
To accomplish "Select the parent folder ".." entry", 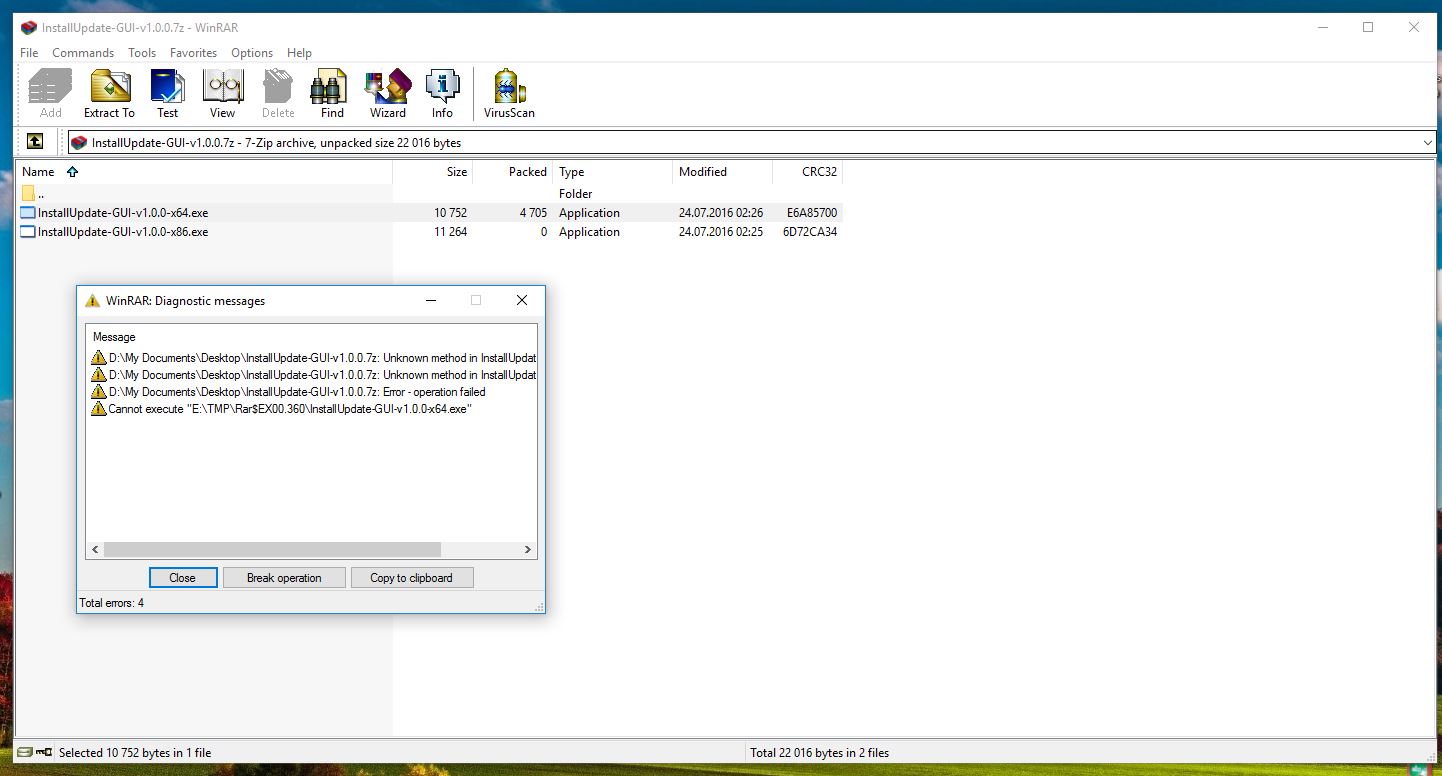I will click(40, 194).
